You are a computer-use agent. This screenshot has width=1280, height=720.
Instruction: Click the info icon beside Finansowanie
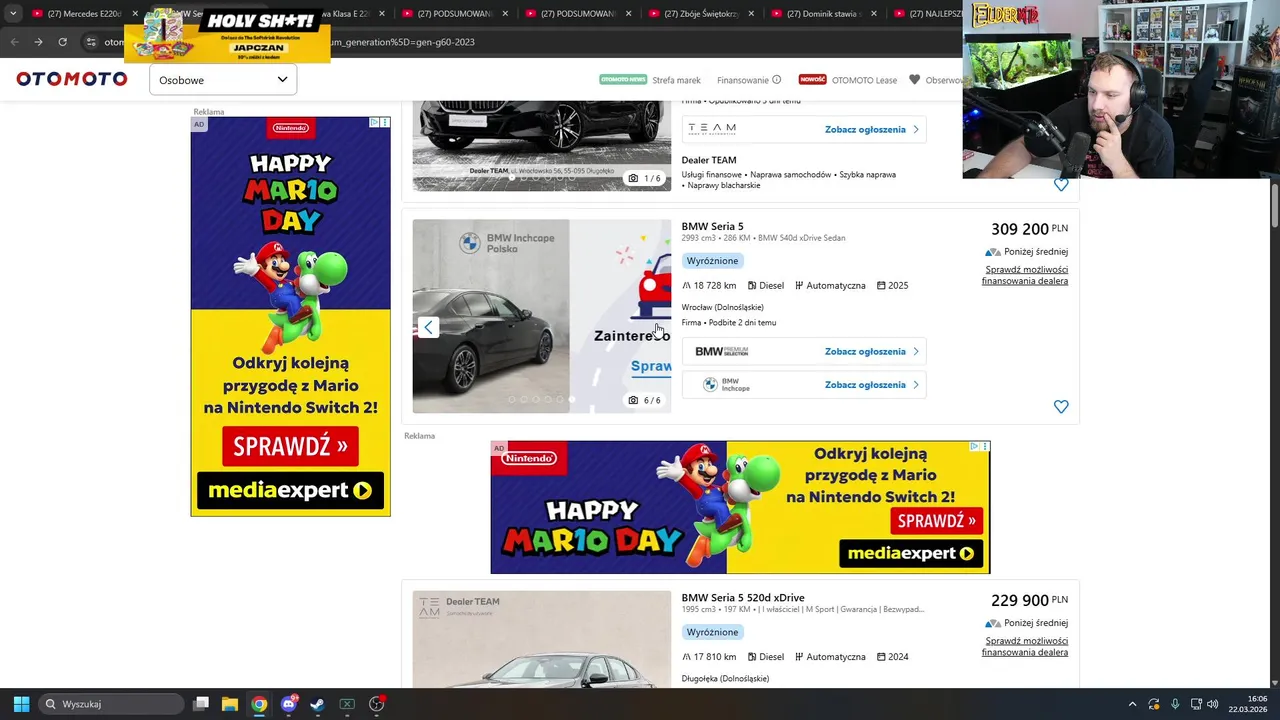[777, 80]
